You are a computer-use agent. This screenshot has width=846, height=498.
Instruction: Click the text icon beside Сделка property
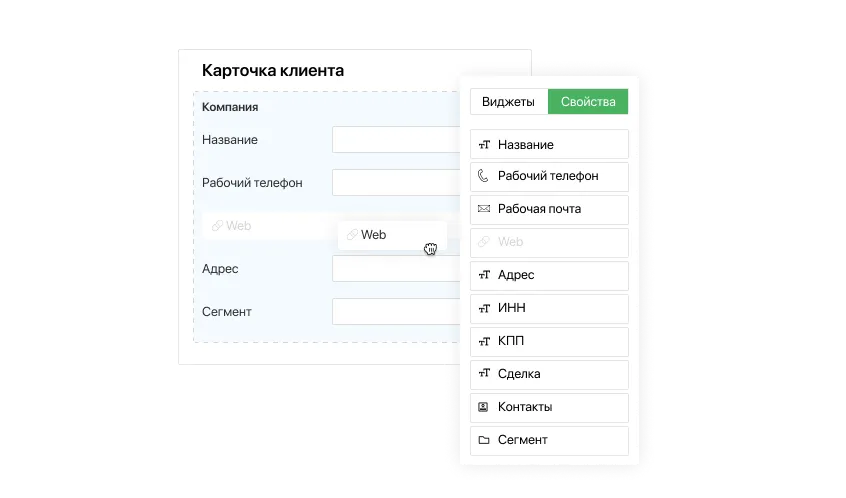click(484, 373)
